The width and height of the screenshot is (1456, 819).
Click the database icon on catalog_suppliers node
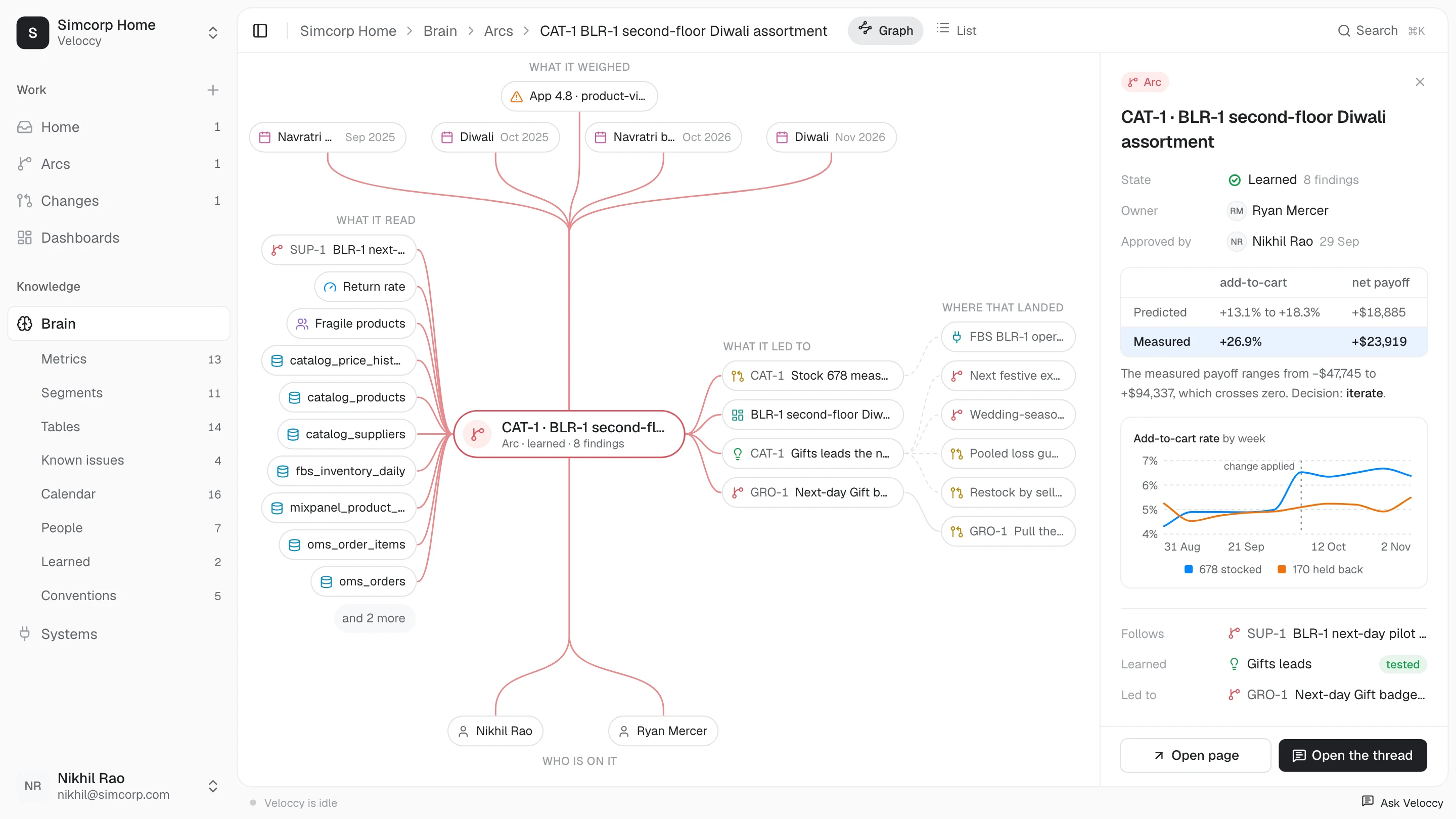(293, 434)
